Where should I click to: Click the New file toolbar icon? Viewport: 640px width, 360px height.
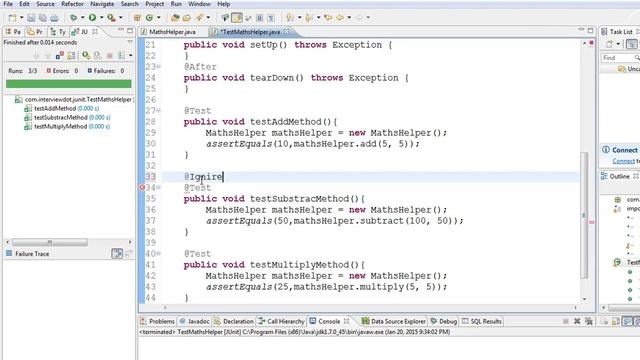13,18
